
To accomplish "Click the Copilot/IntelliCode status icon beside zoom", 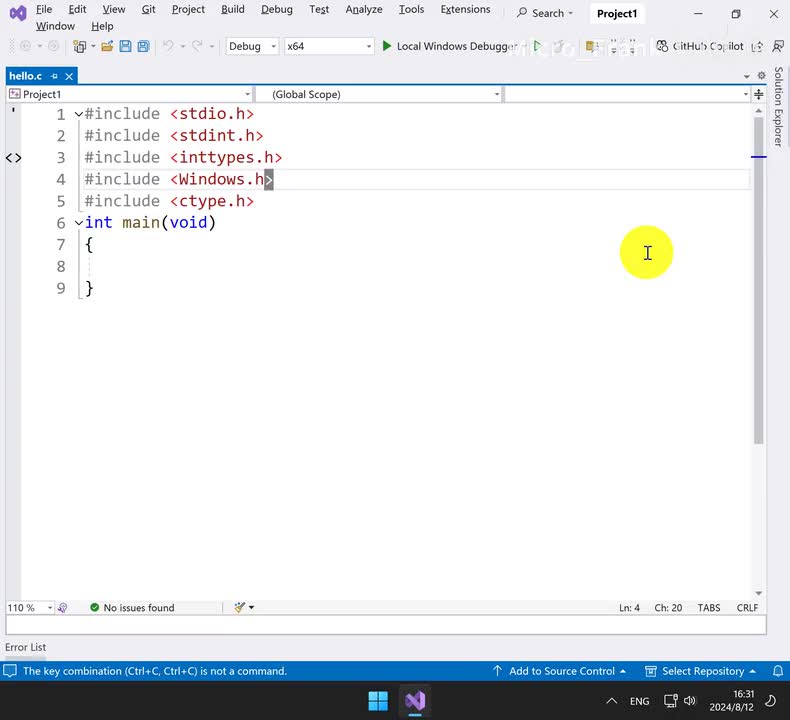I will click(x=63, y=608).
